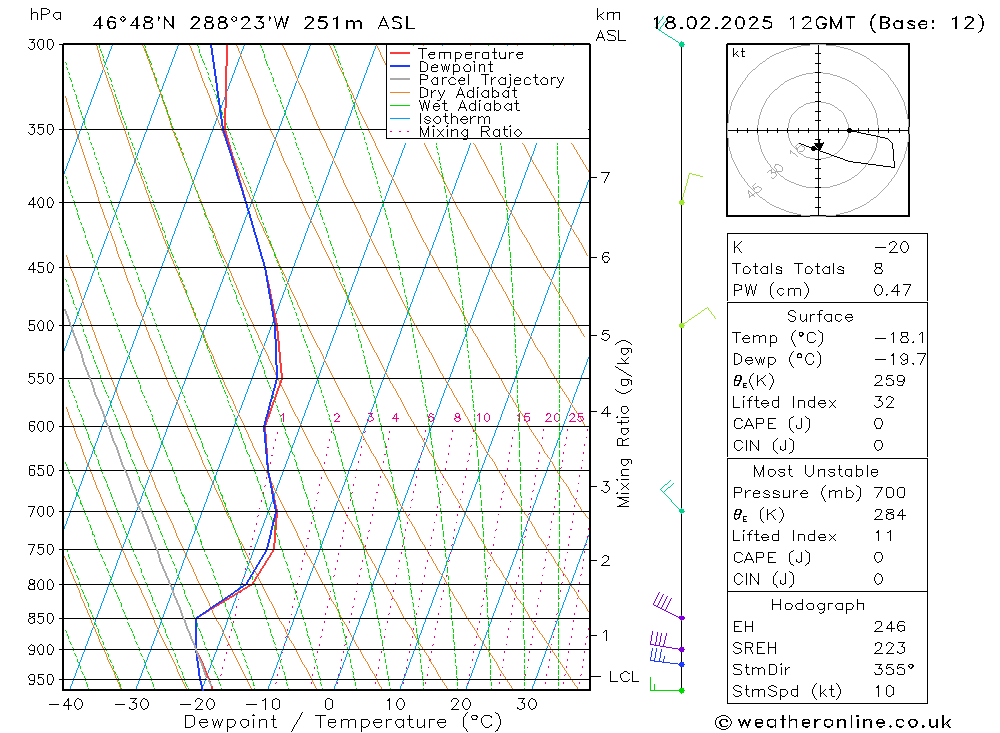Click the kt label in the hodograph

coord(739,53)
